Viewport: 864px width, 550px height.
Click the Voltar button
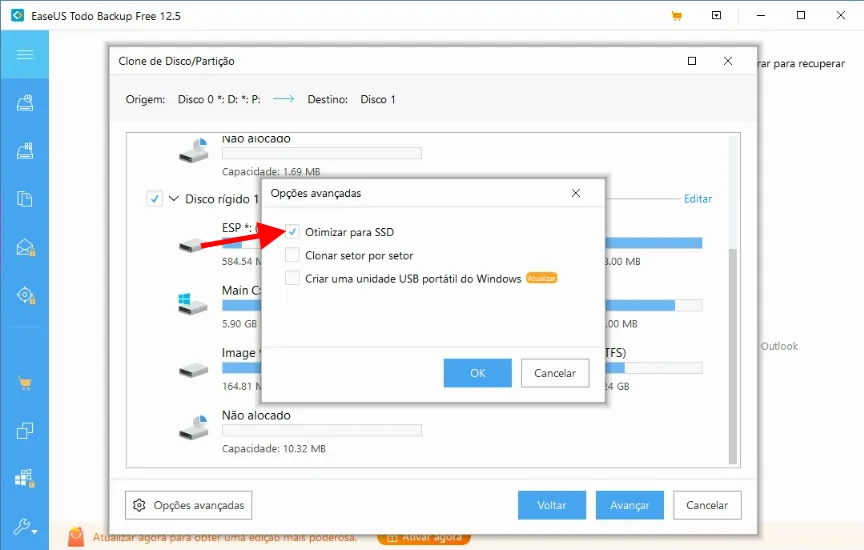click(x=552, y=505)
